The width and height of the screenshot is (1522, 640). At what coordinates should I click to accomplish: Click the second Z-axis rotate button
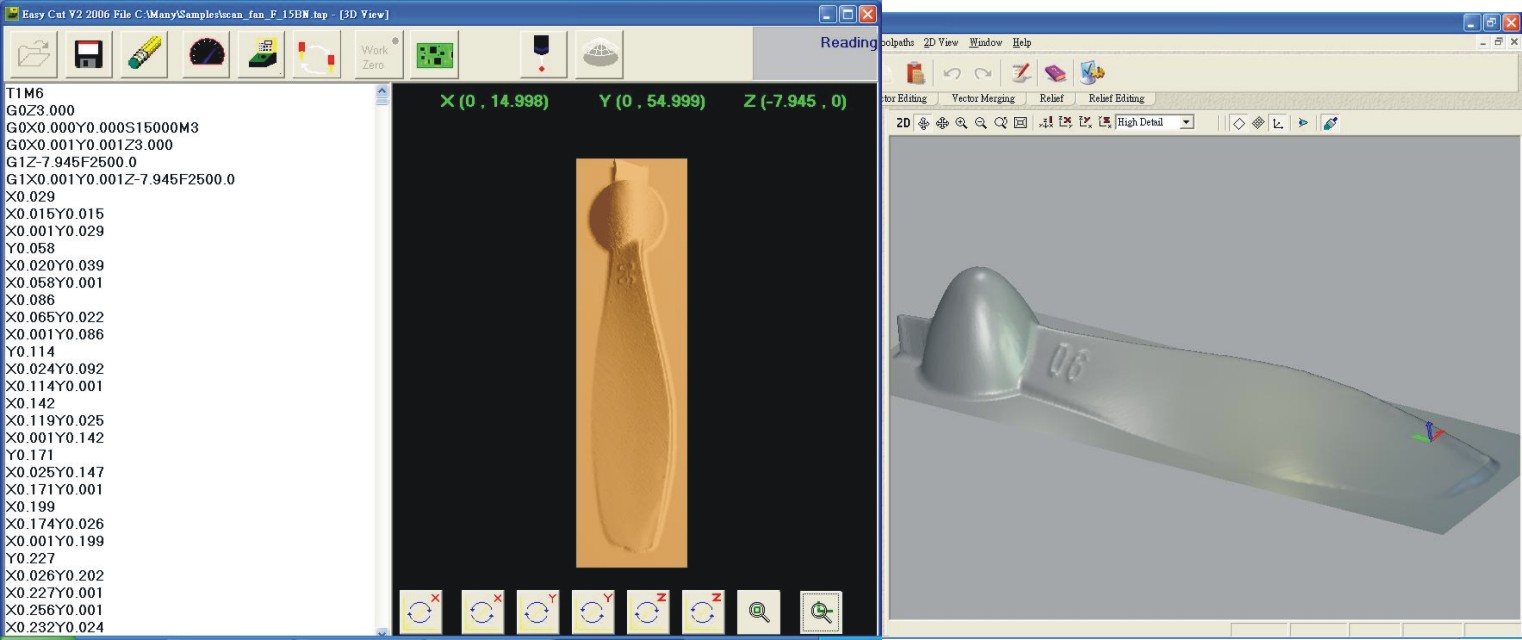[x=703, y=611]
